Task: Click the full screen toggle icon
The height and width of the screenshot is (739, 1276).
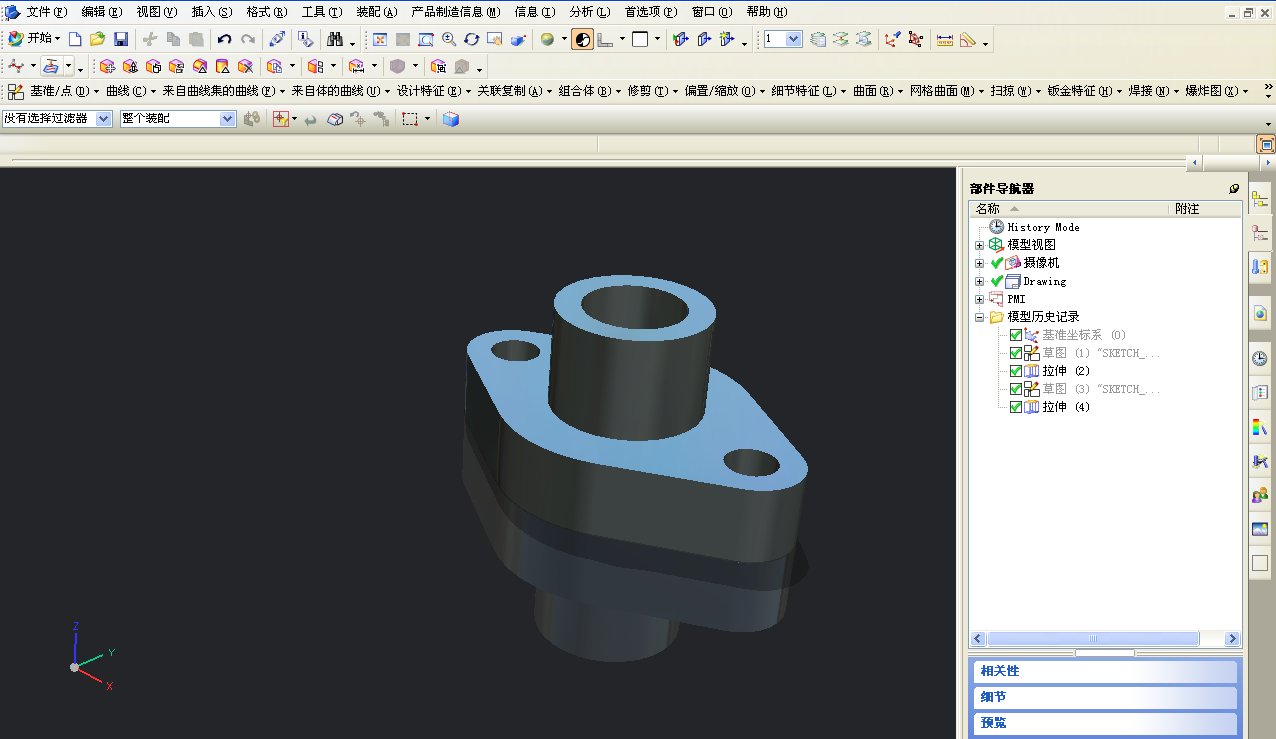Action: coord(1266,145)
